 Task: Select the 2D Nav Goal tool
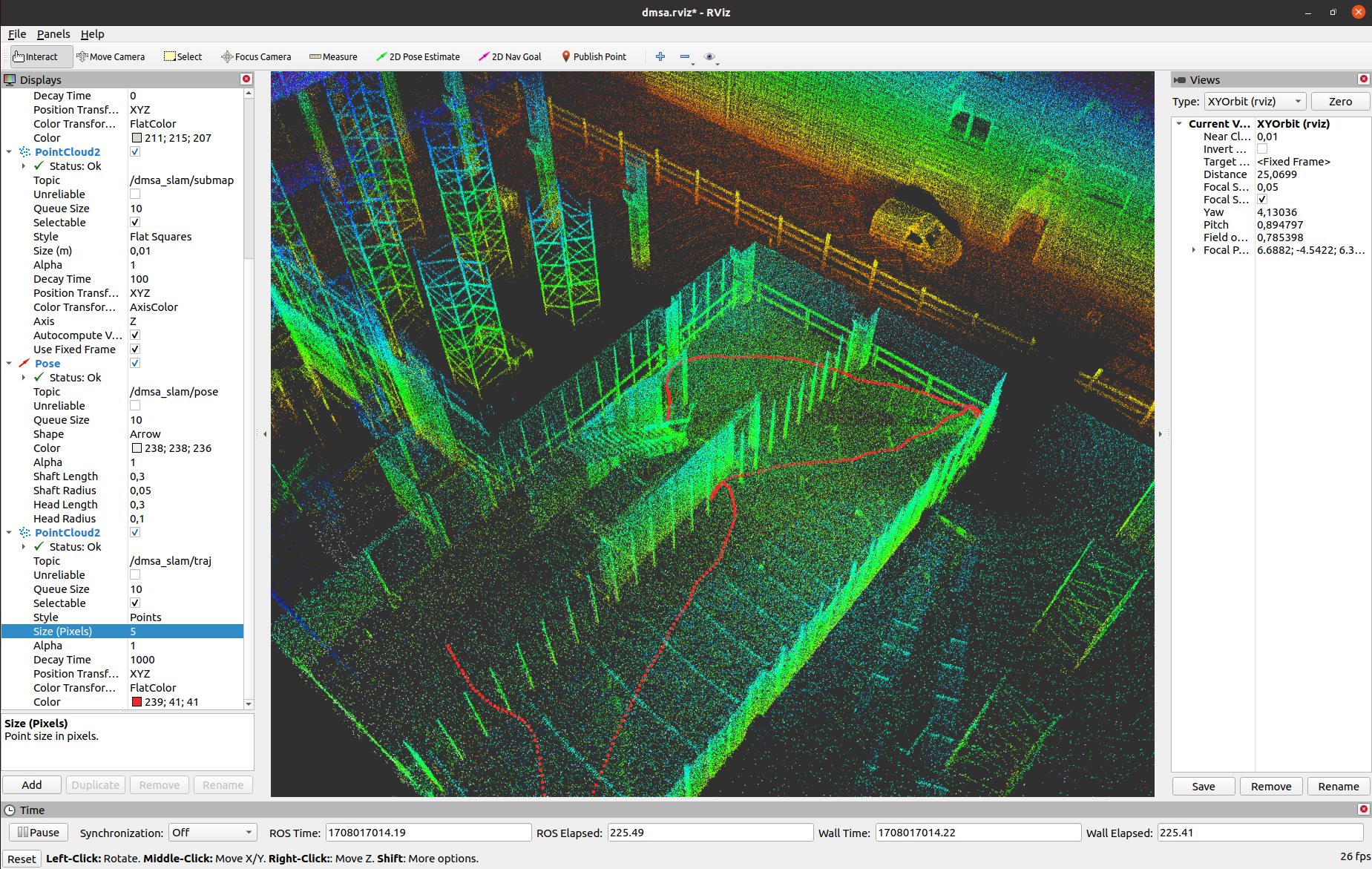tap(510, 56)
